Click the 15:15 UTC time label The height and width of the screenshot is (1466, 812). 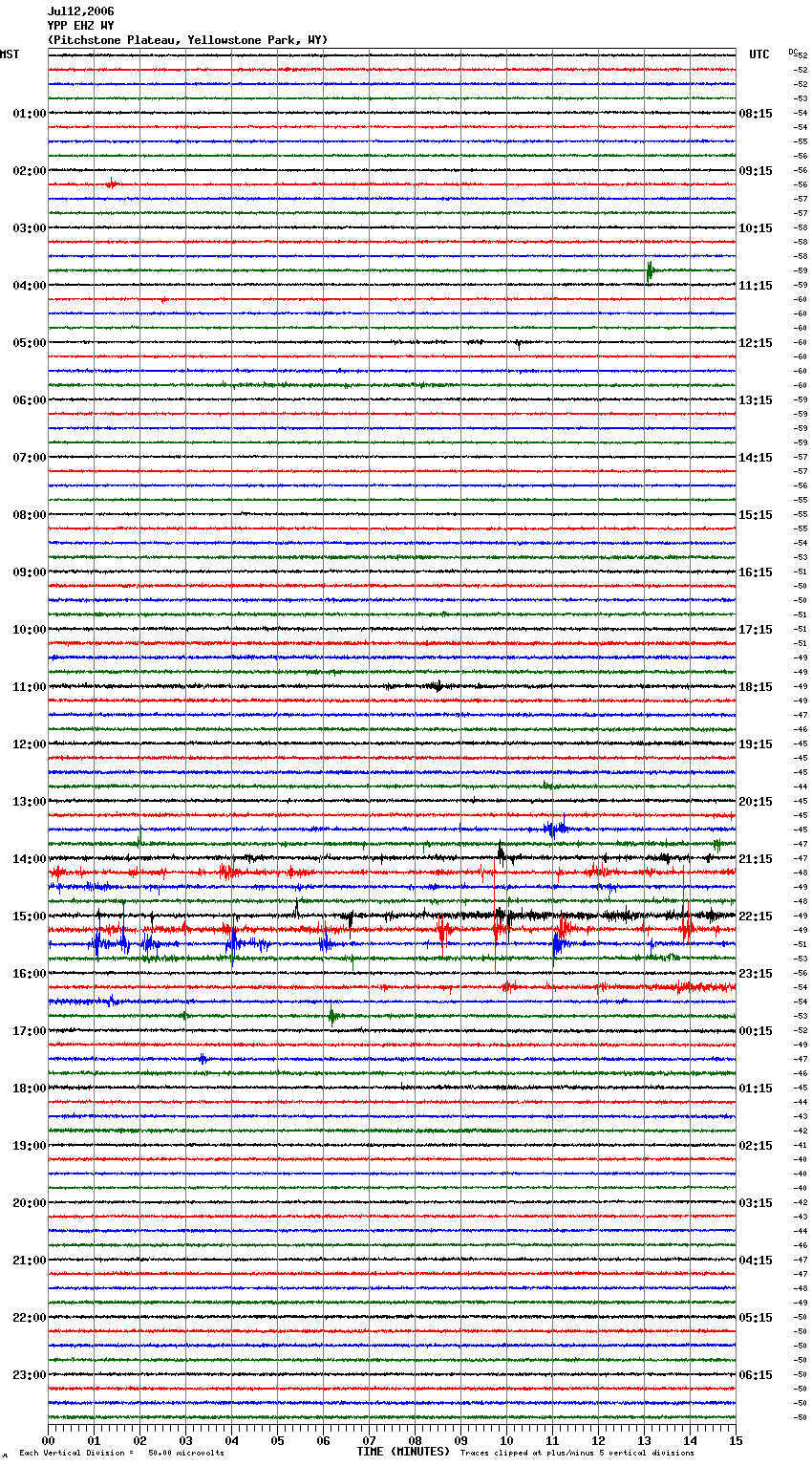point(756,515)
